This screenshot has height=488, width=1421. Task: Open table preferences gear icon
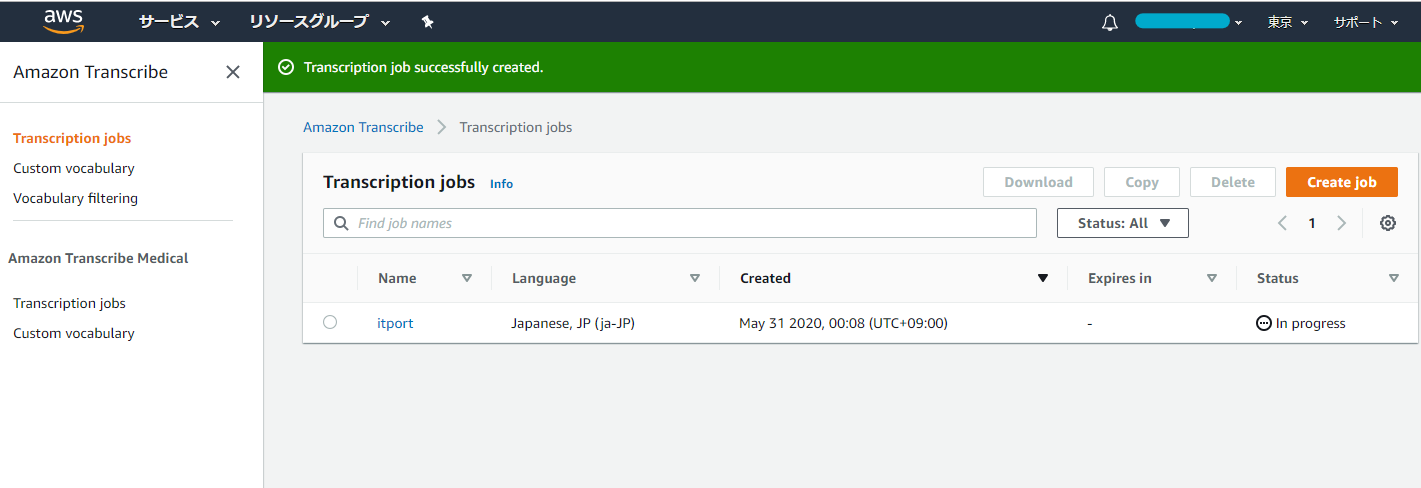pyautogui.click(x=1388, y=223)
